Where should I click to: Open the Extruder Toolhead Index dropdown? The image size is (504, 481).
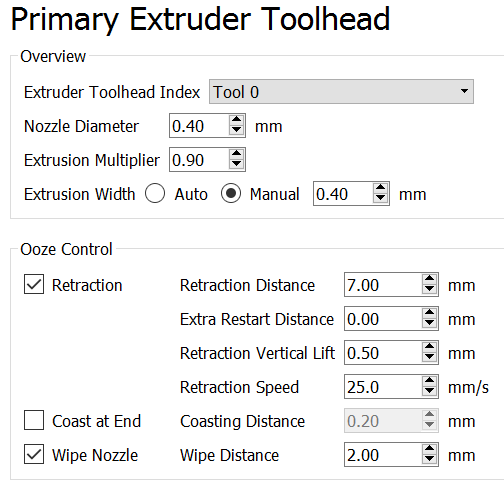click(341, 92)
